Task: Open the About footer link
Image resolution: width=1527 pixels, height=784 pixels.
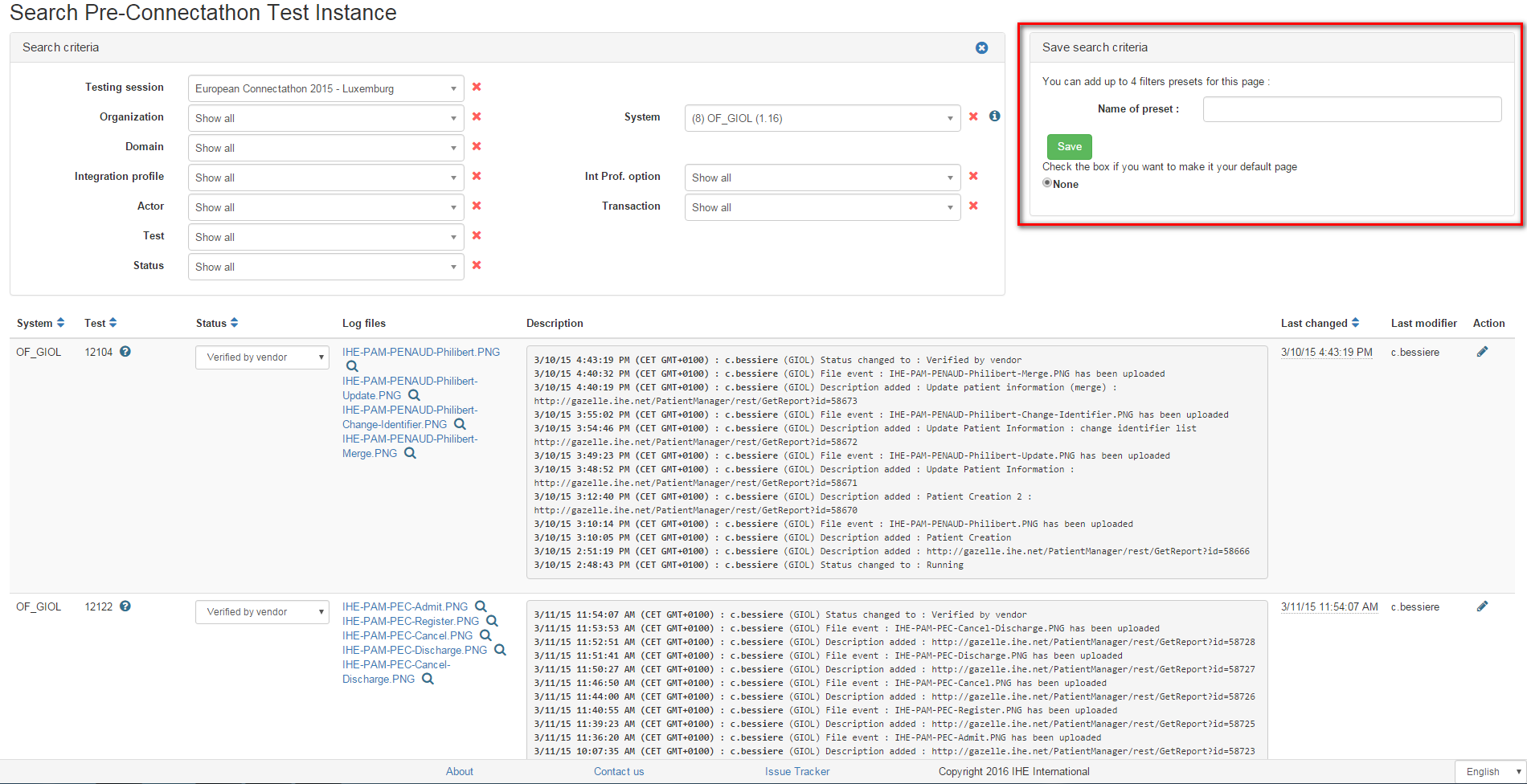Action: [x=460, y=771]
